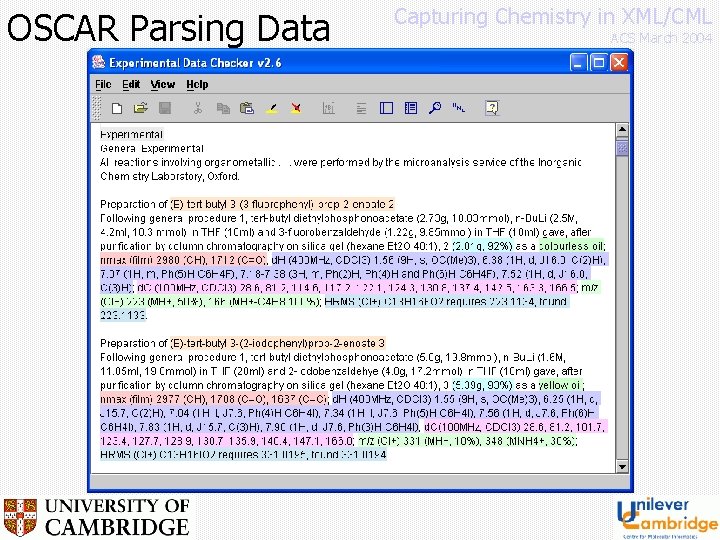Click the HNL symbol toolbar icon
The height and width of the screenshot is (540, 720).
pyautogui.click(x=458, y=108)
